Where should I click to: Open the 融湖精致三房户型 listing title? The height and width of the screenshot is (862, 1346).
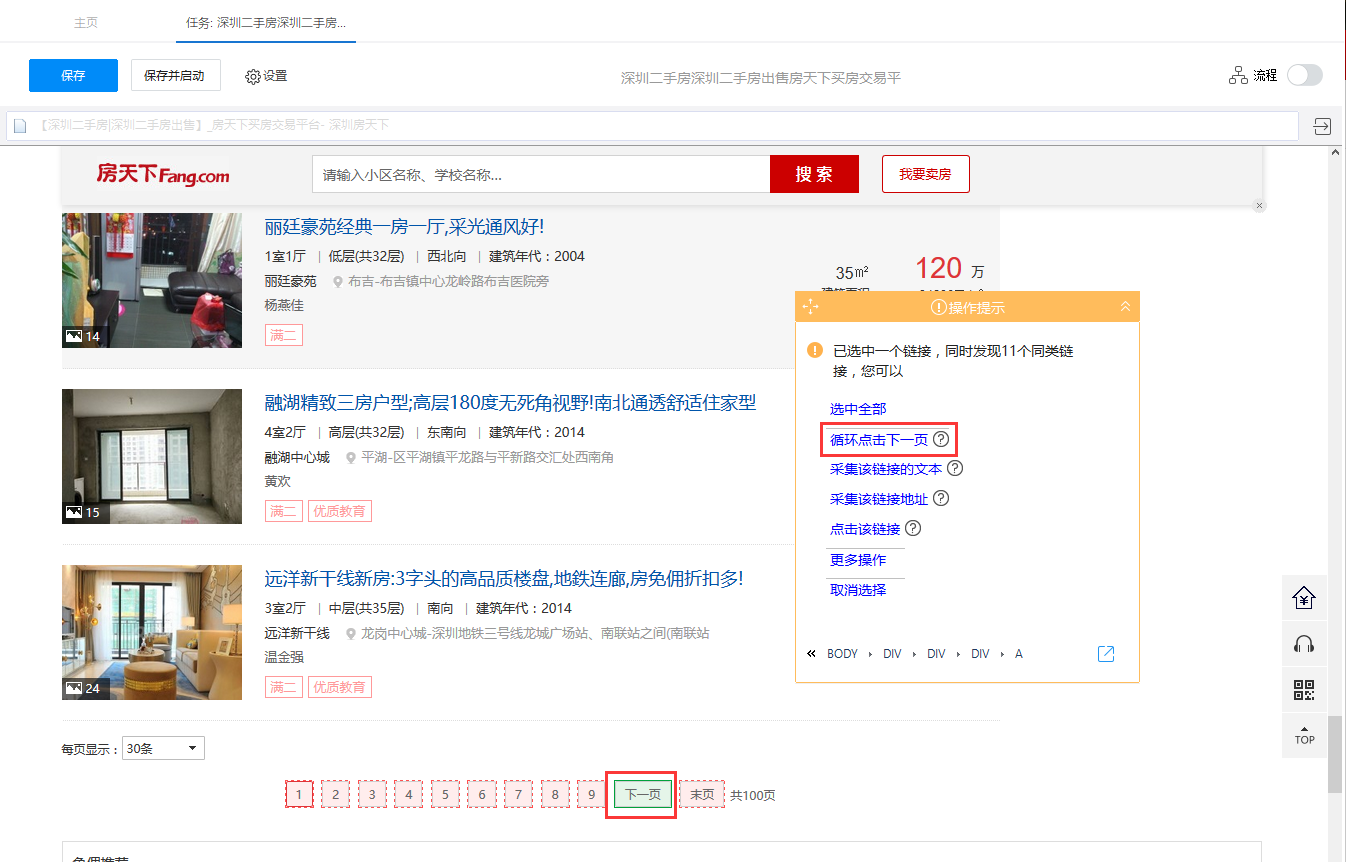[x=510, y=403]
